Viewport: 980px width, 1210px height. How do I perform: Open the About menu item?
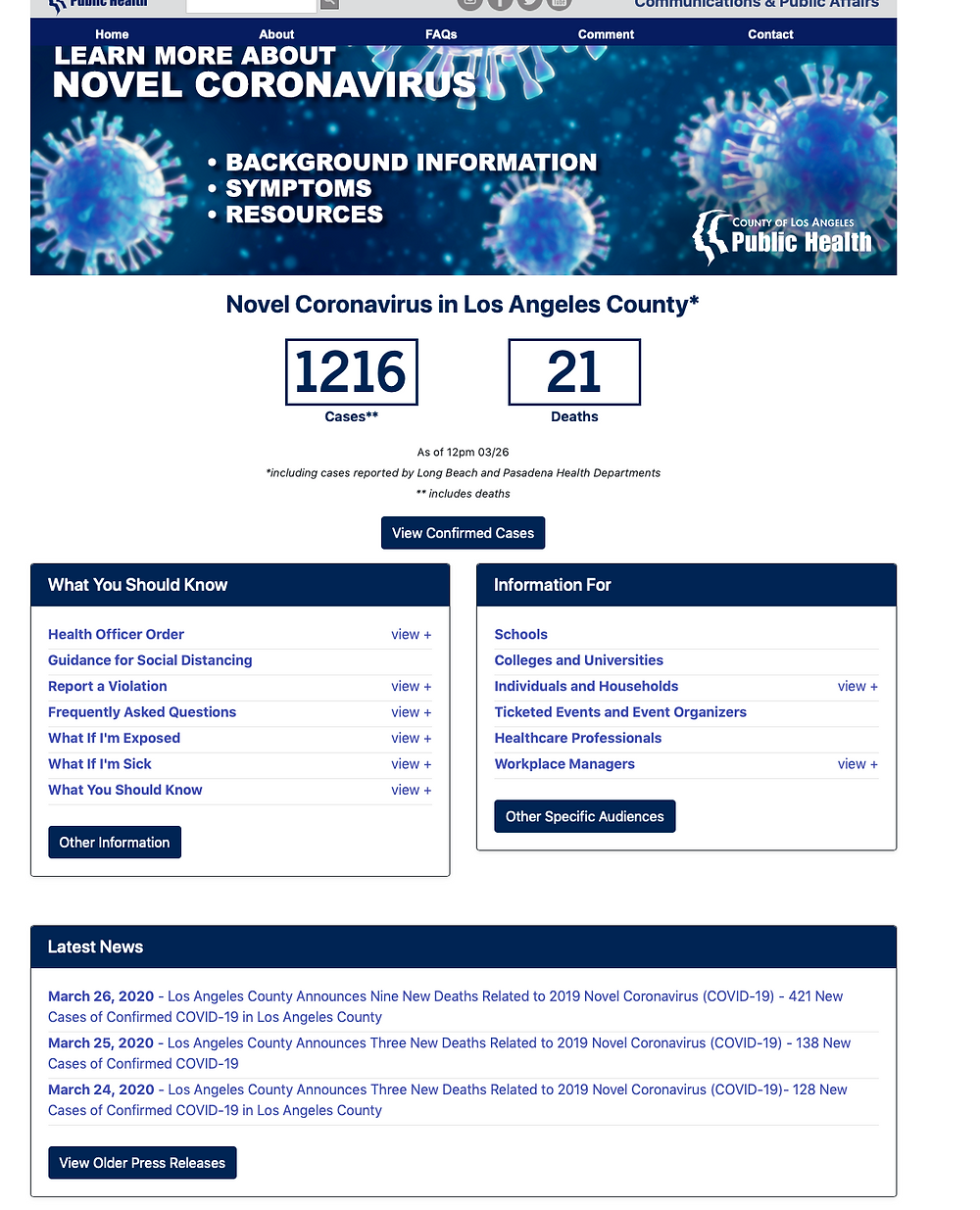(276, 34)
